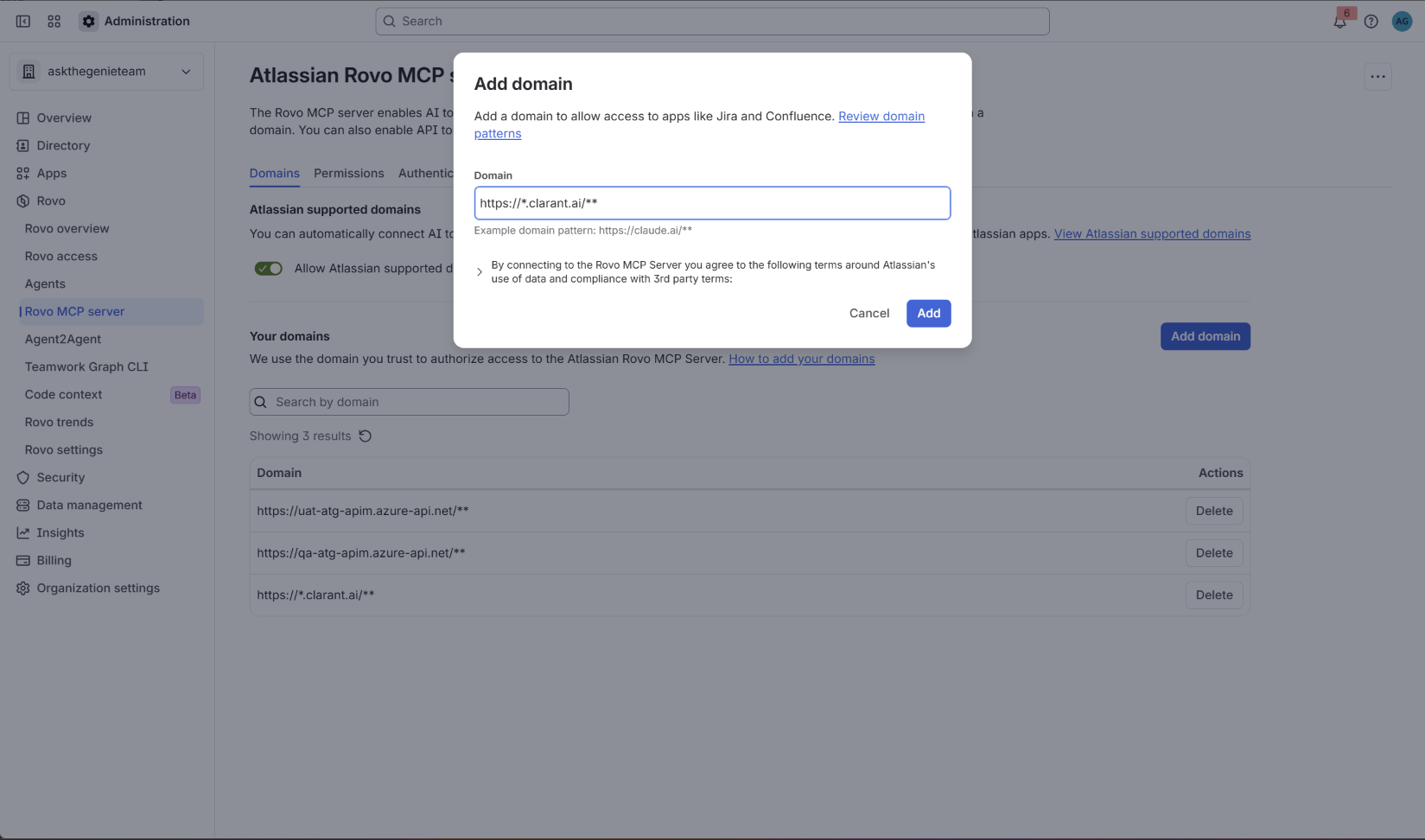Open the help question mark icon
The height and width of the screenshot is (840, 1425).
tap(1371, 22)
